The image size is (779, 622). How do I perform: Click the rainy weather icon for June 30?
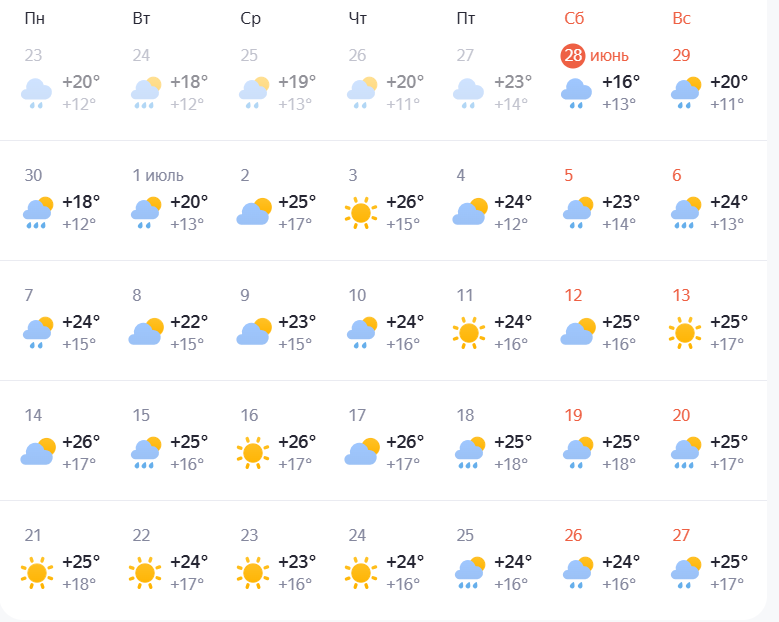[37, 212]
